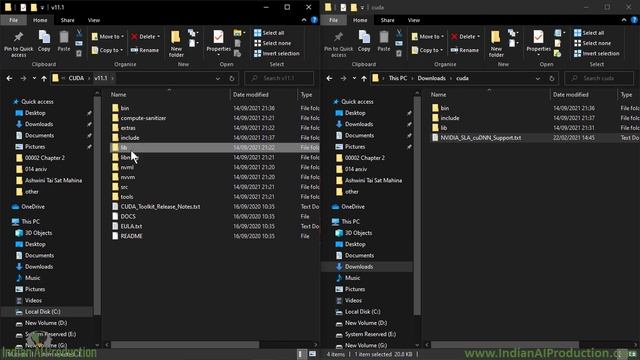Open Copy to in v11.1 window
Screen dimensions: 640x360
coord(107,50)
